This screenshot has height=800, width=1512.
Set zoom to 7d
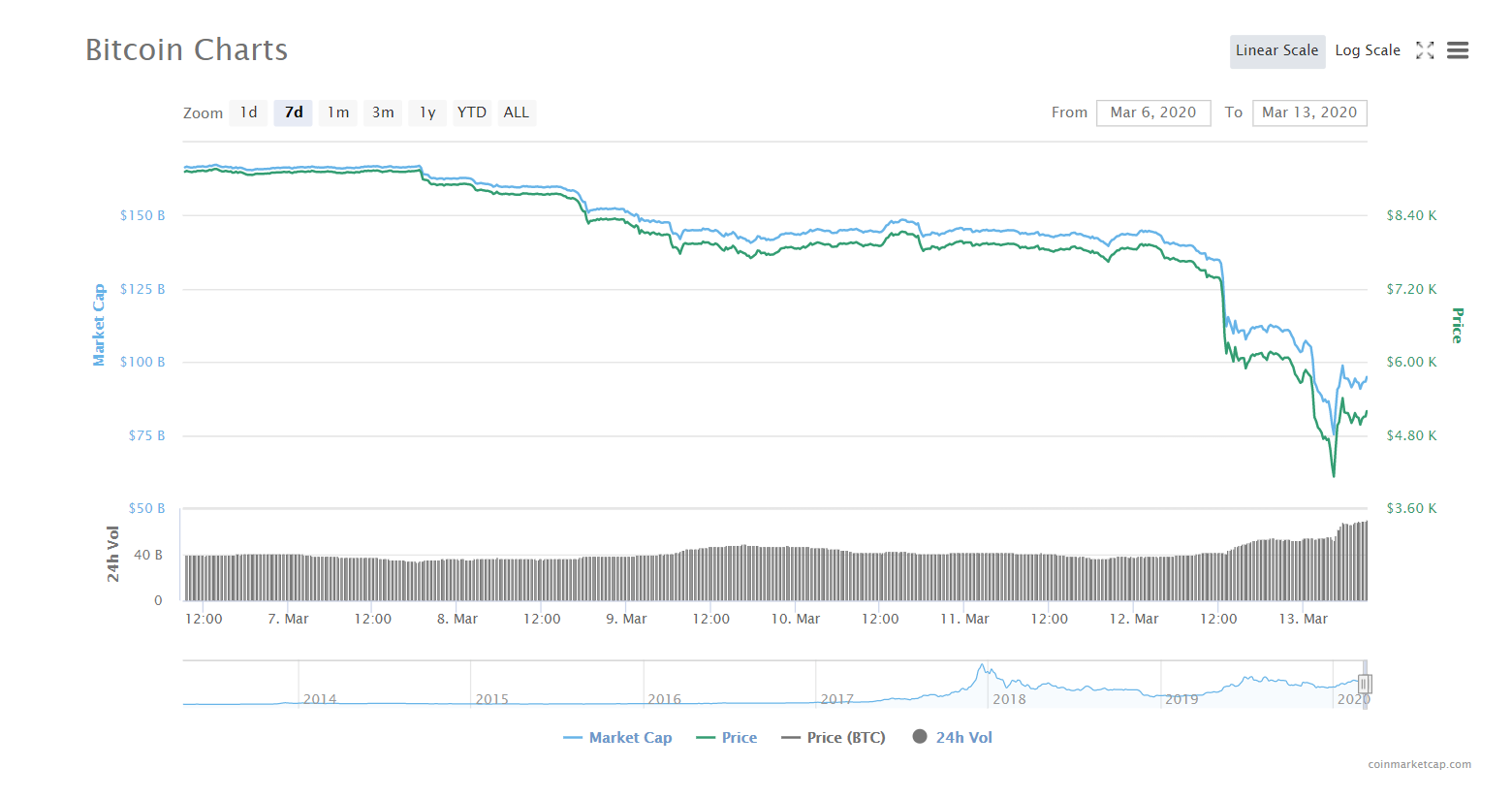(294, 112)
